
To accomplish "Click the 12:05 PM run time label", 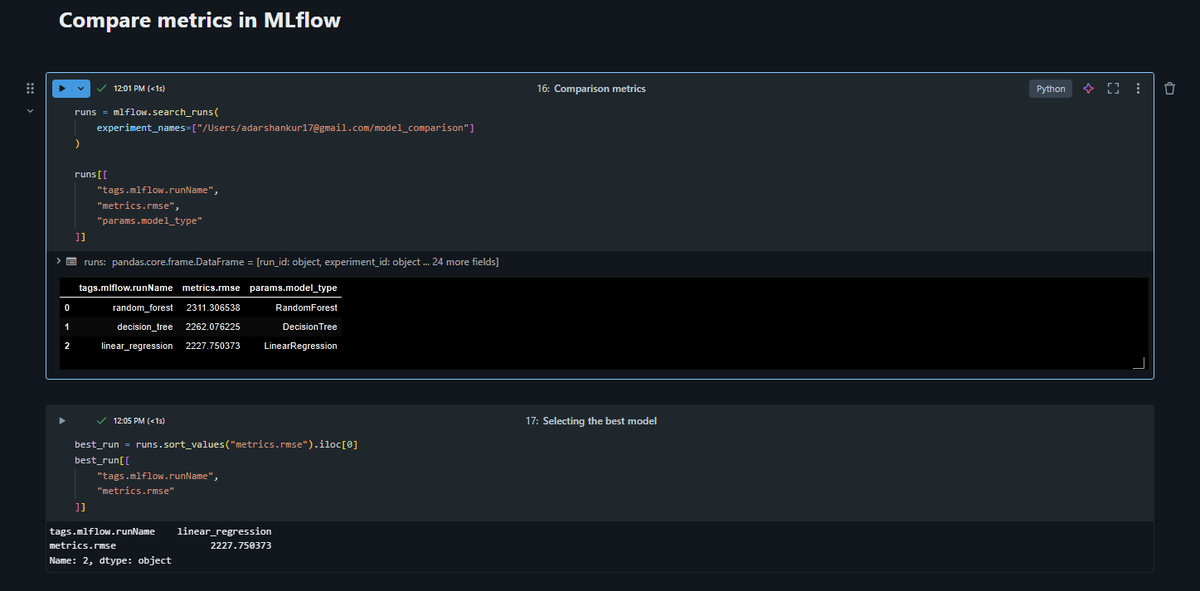I will pos(139,421).
